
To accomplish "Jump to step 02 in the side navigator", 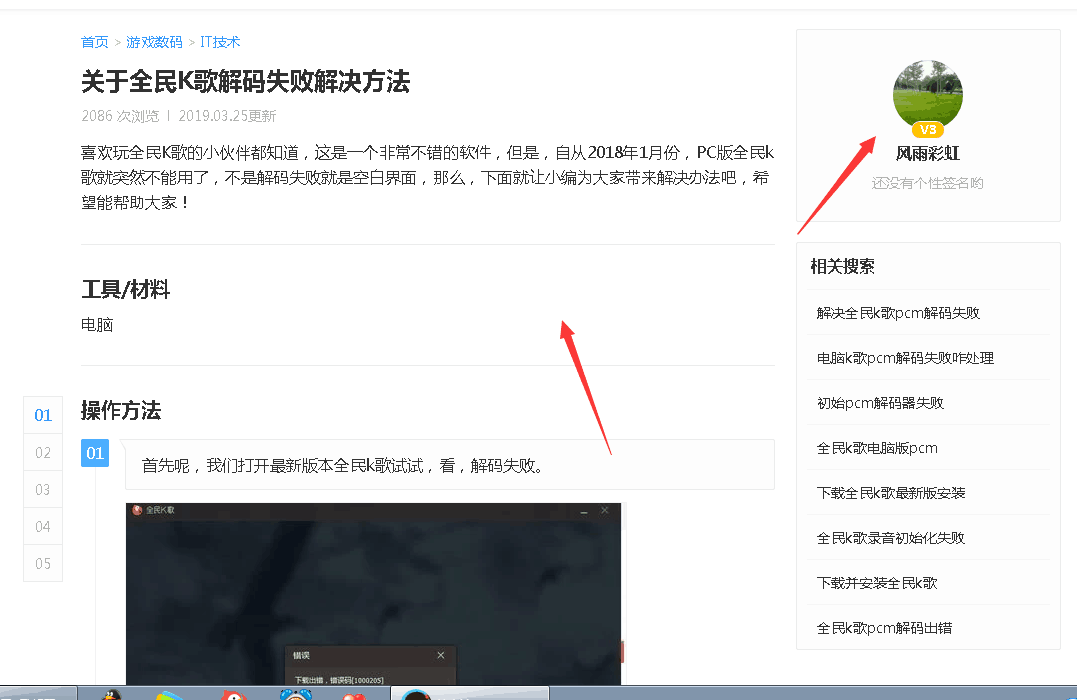I will click(x=43, y=453).
